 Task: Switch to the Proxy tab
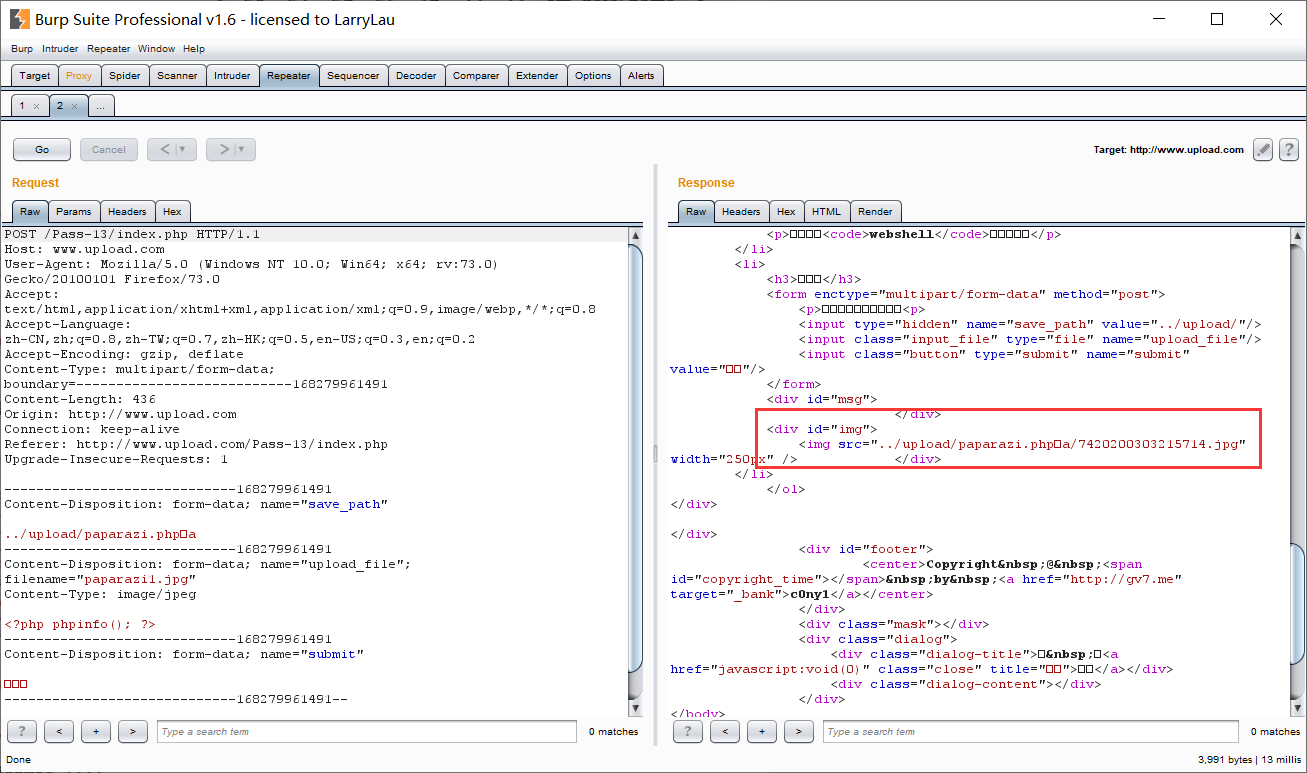tap(79, 76)
